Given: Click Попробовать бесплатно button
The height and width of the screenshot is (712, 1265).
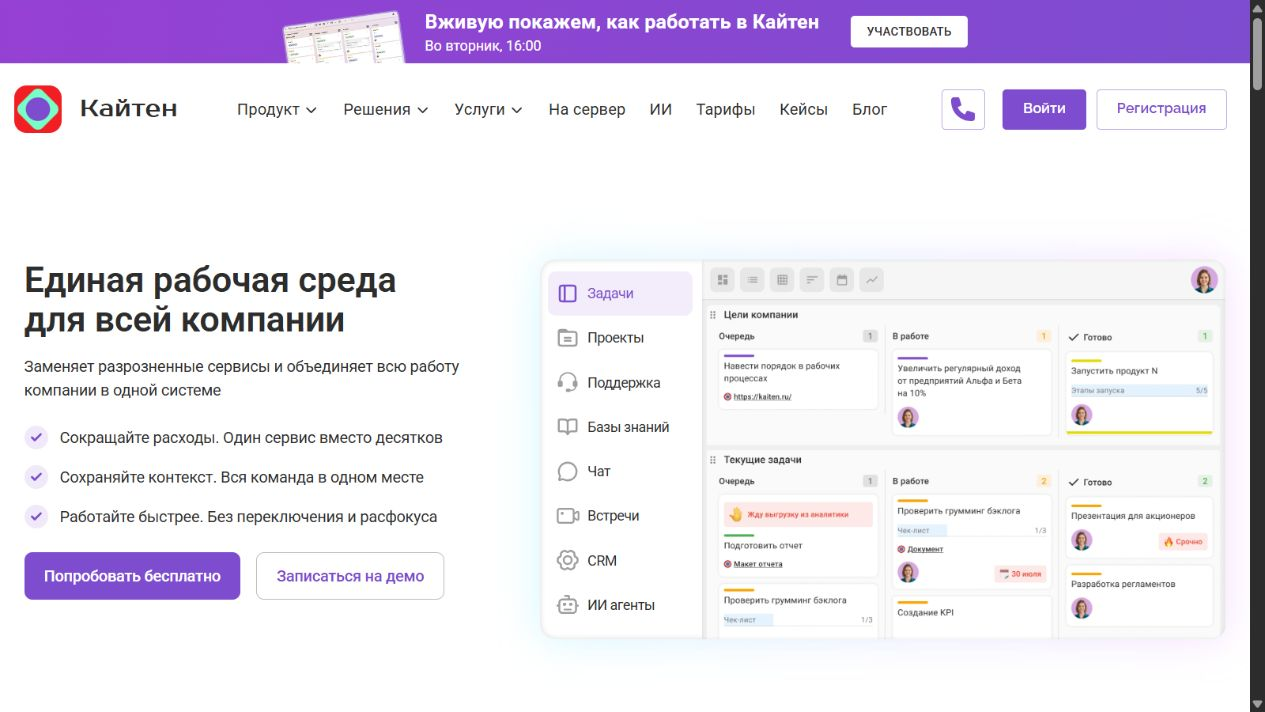Looking at the screenshot, I should (132, 576).
